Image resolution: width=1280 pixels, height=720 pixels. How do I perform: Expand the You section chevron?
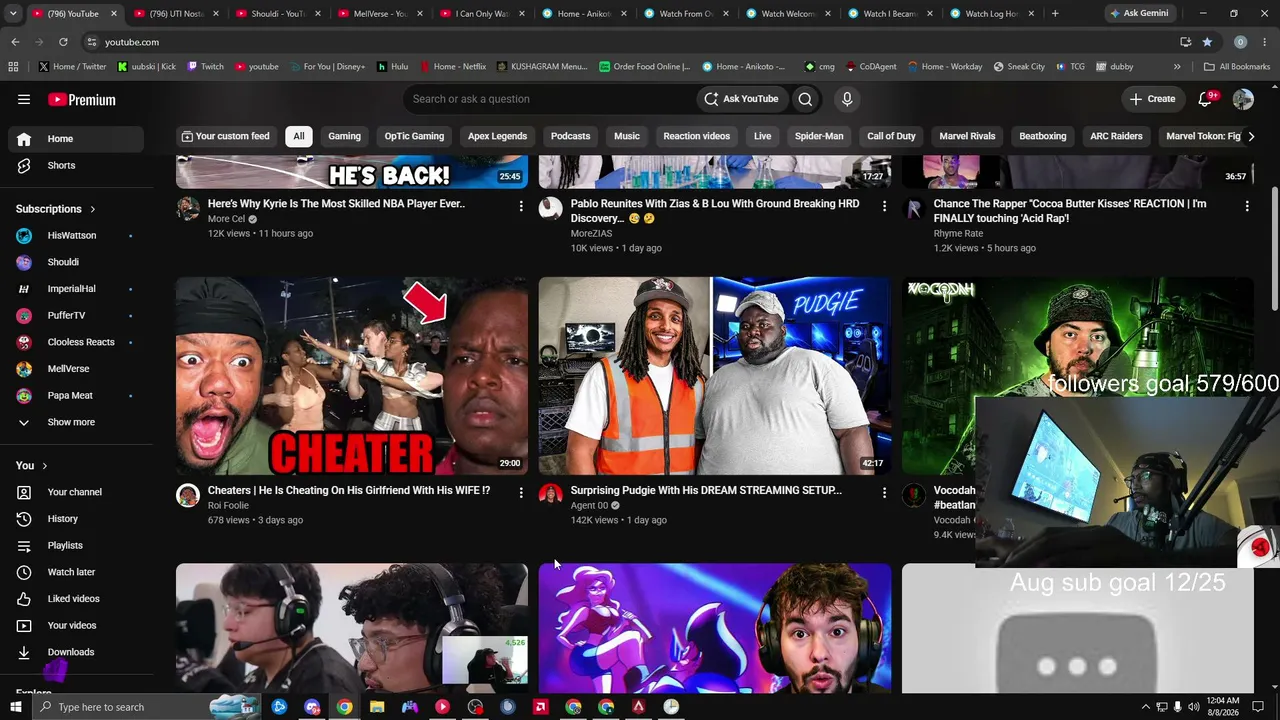44,466
